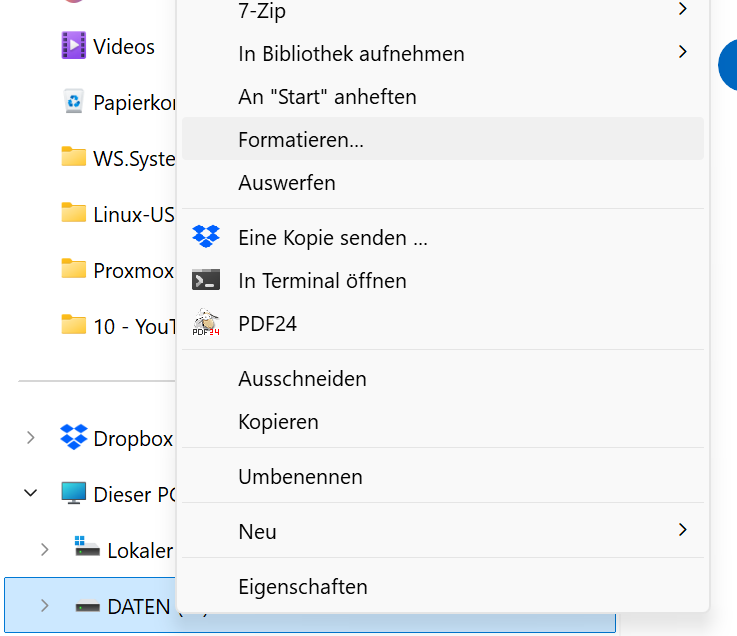Viewport: 737px width, 636px height.
Task: Collapse the Dieser PC tree node
Action: (x=30, y=494)
